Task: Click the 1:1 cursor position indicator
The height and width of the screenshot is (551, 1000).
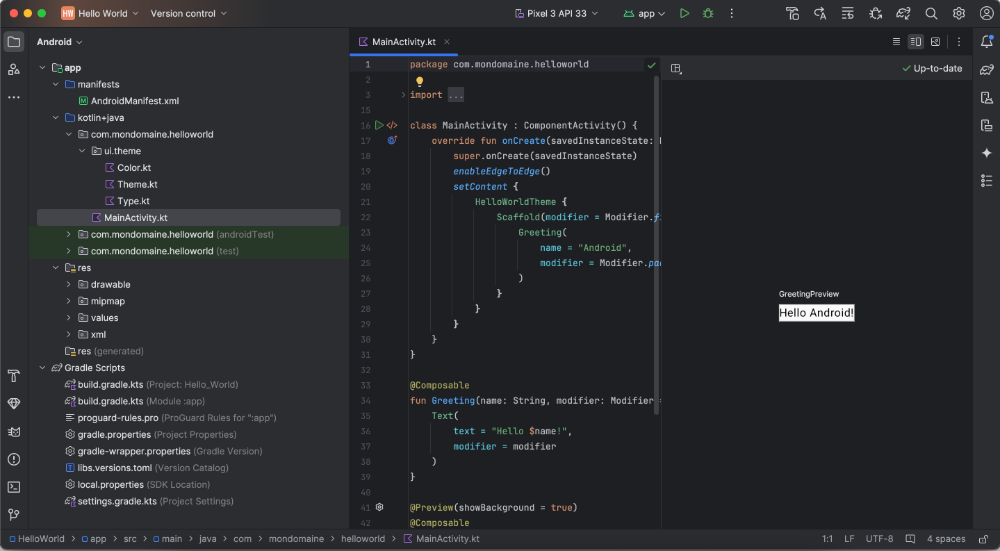Action: (x=827, y=539)
